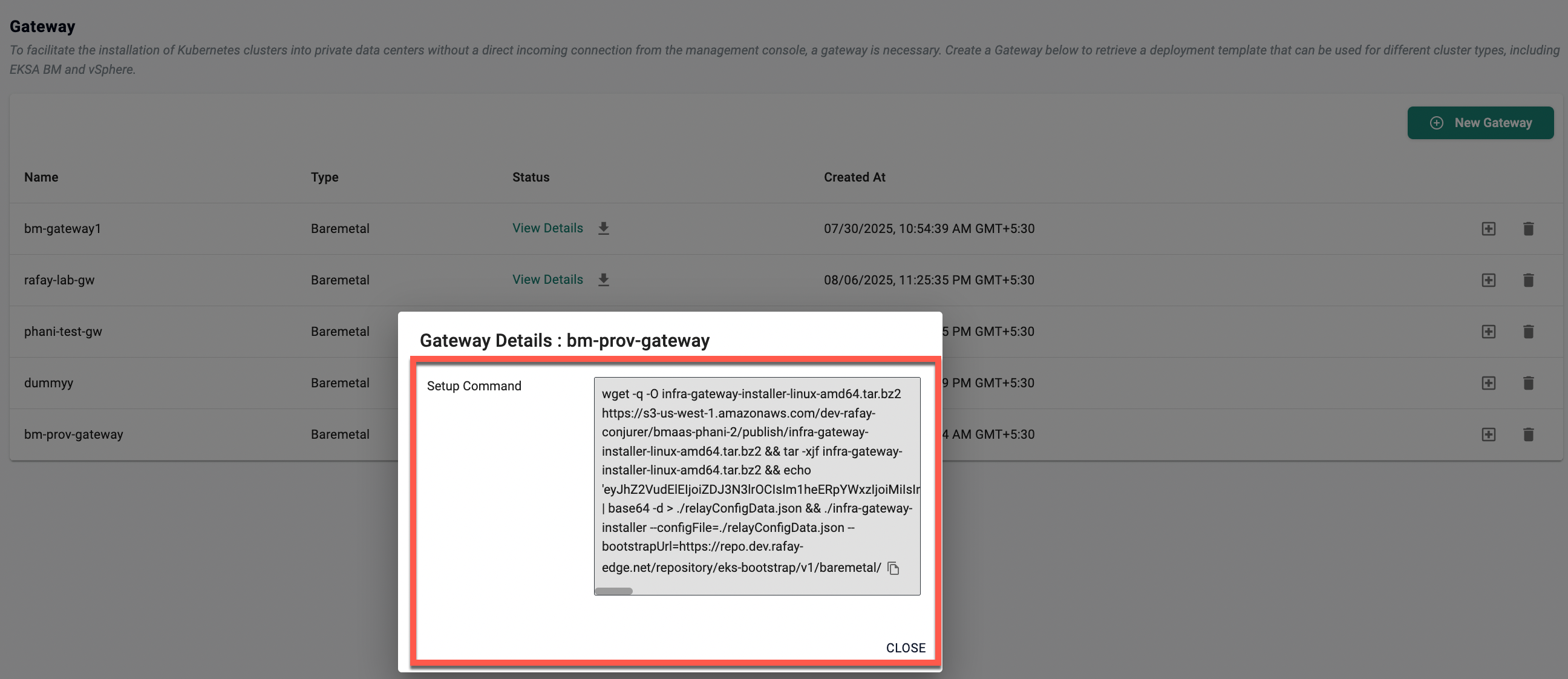This screenshot has height=679, width=1568.
Task: Delete the bm-prov-gateway gateway
Action: click(1529, 434)
